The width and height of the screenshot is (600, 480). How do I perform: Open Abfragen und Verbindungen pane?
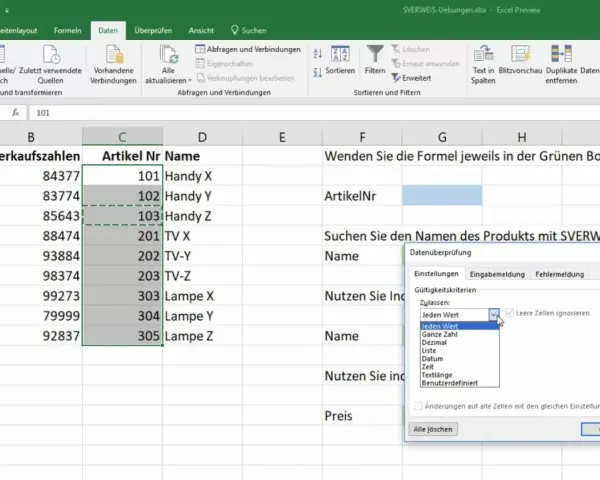pos(248,49)
